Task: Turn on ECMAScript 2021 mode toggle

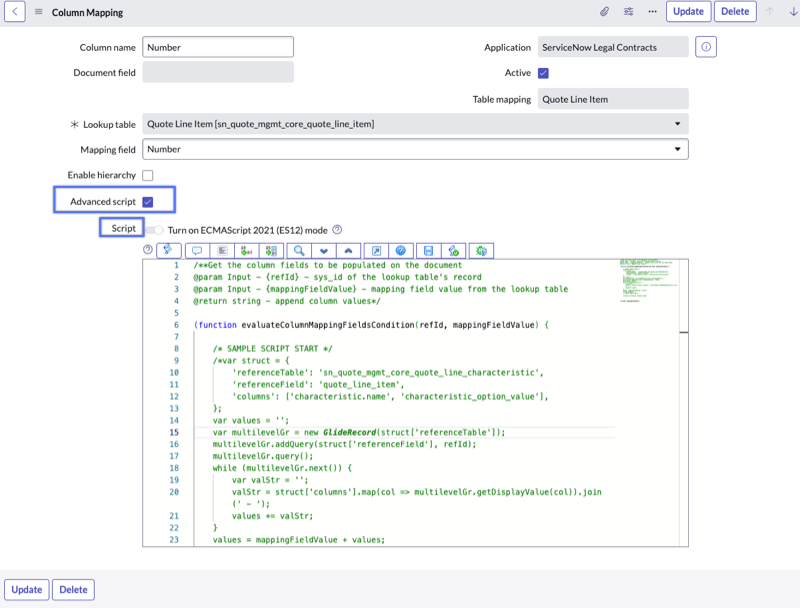Action: tap(155, 230)
